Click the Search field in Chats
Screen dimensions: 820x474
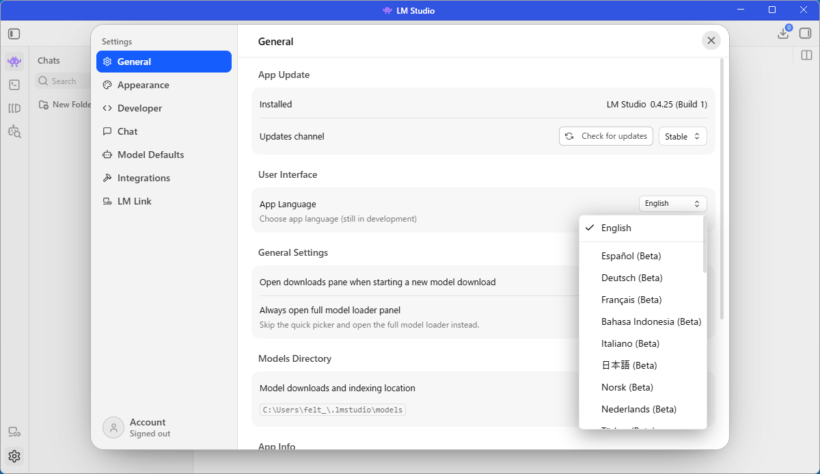point(63,81)
